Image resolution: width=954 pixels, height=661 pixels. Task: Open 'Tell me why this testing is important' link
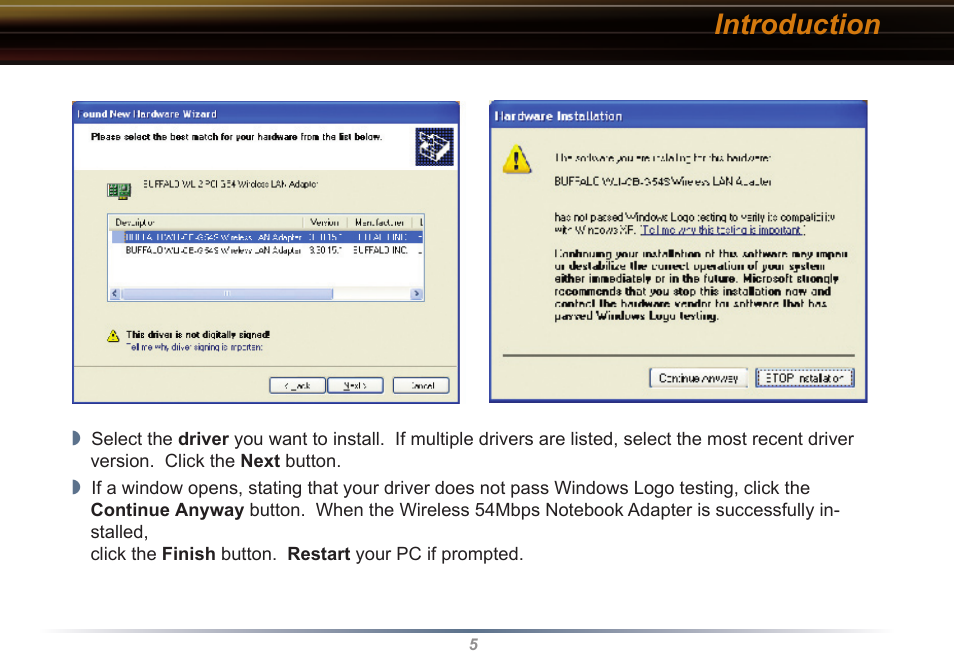723,230
